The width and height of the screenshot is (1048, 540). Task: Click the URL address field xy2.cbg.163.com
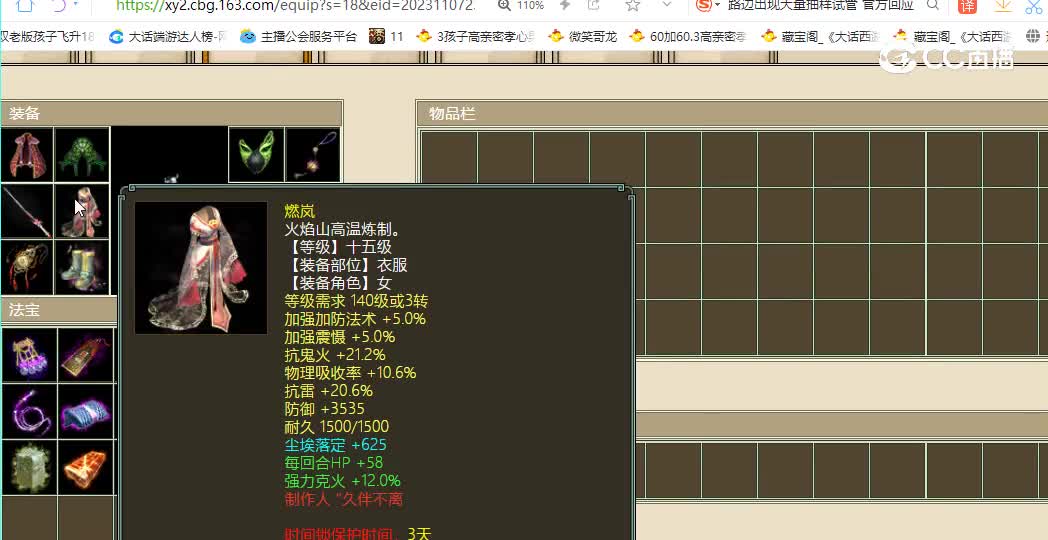(x=296, y=5)
